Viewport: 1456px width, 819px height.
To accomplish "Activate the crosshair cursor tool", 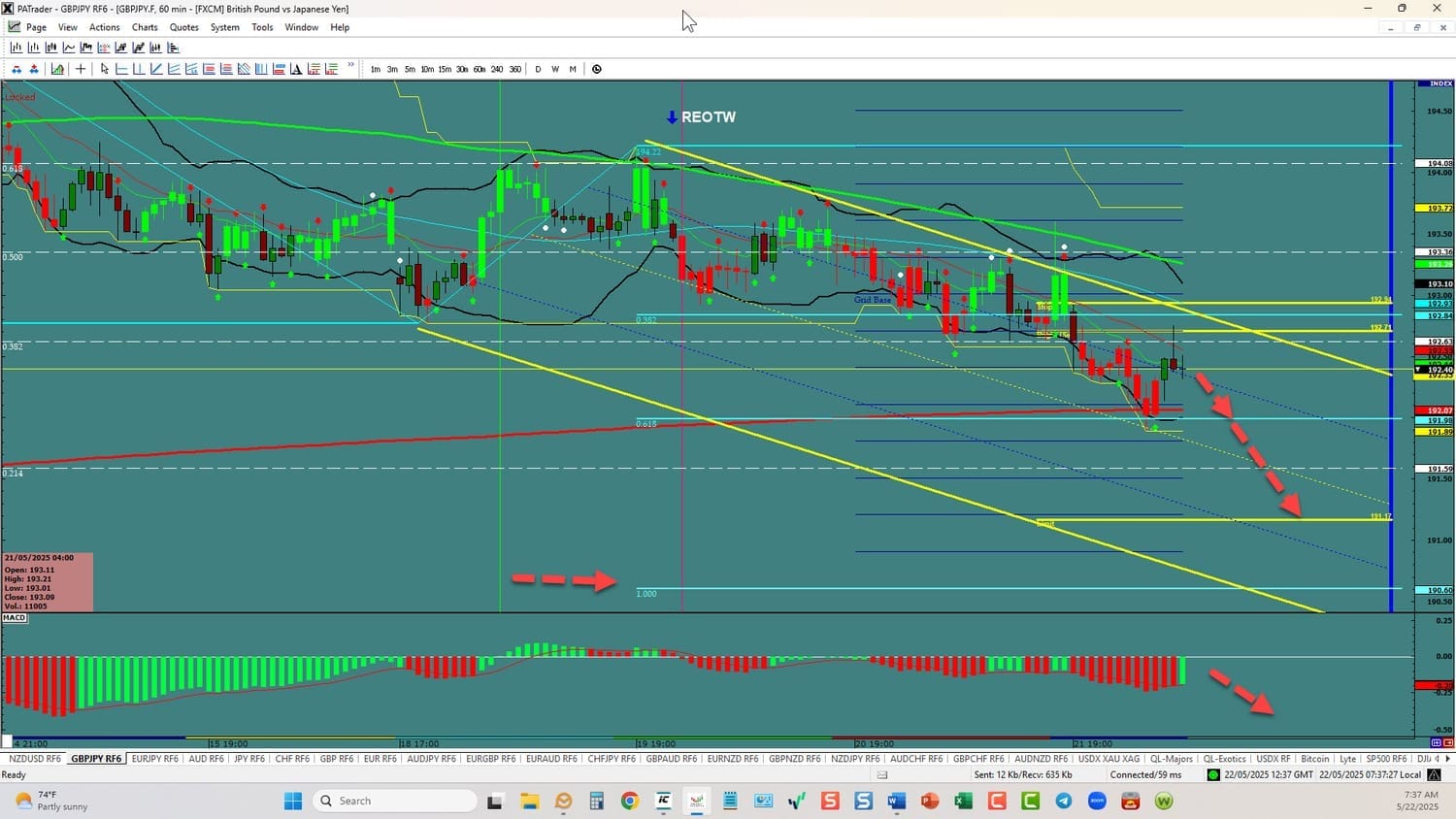I will pyautogui.click(x=81, y=69).
